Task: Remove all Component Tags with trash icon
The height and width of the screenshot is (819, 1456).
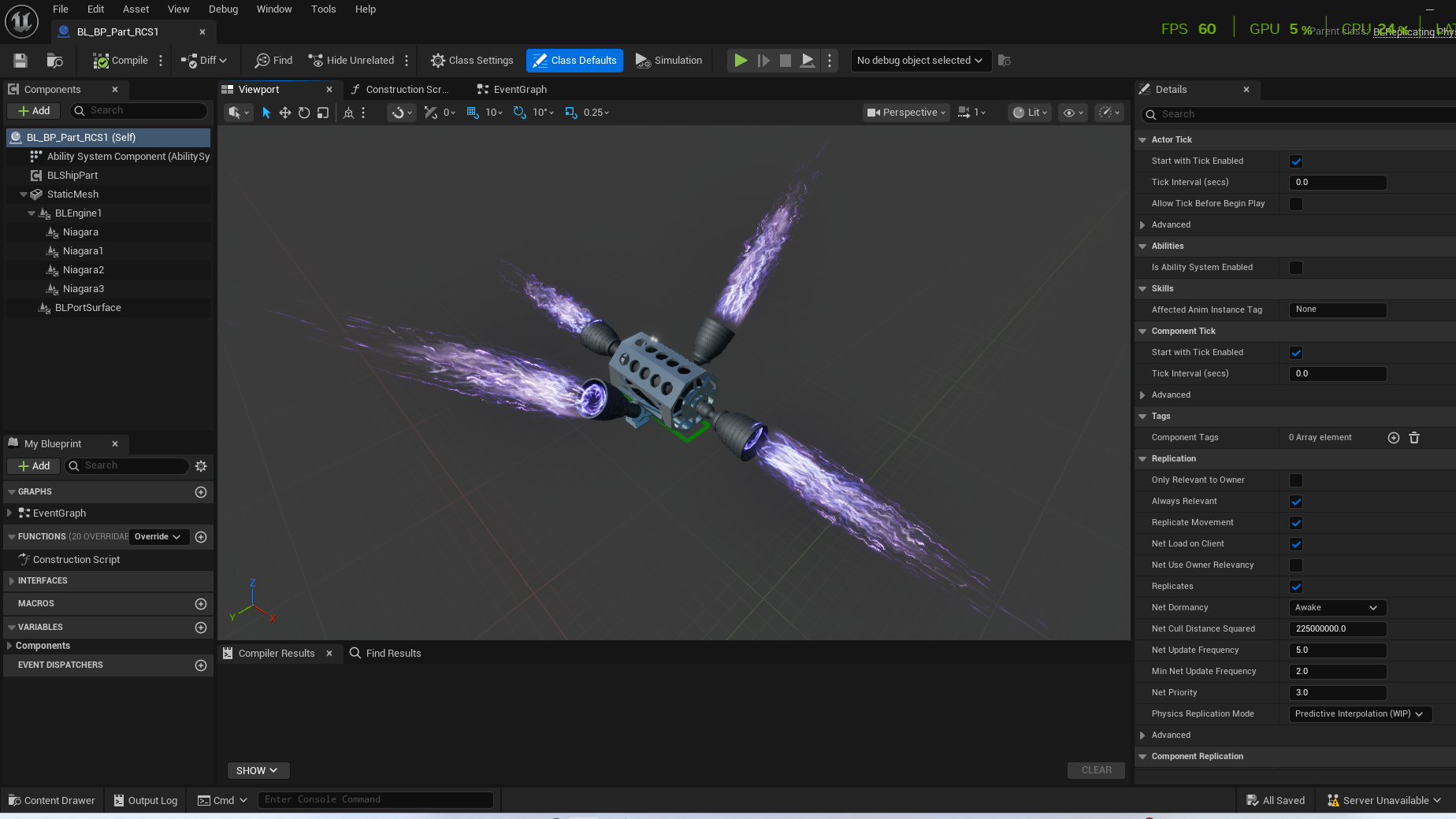Action: click(x=1414, y=438)
